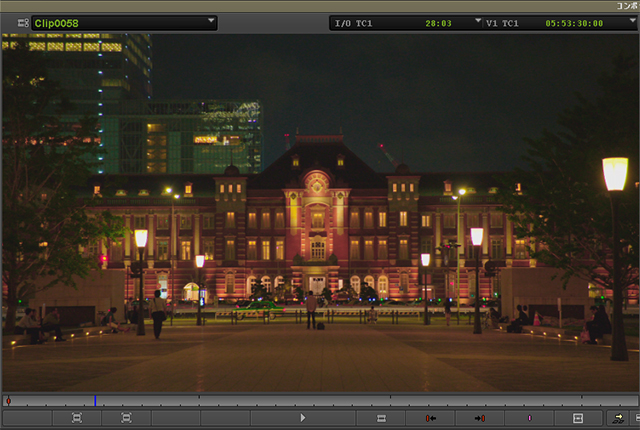The width and height of the screenshot is (640, 430).
Task: Add a marker with the pink marker button
Action: point(529,418)
